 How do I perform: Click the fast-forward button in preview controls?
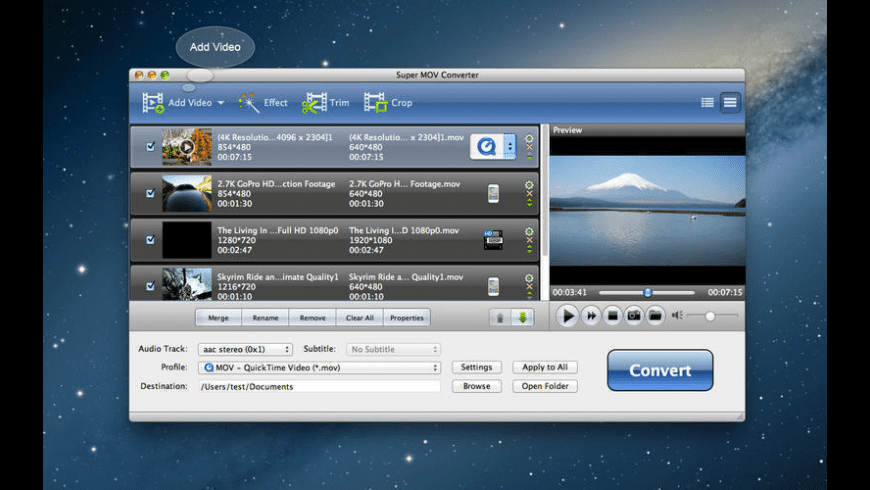click(x=591, y=316)
